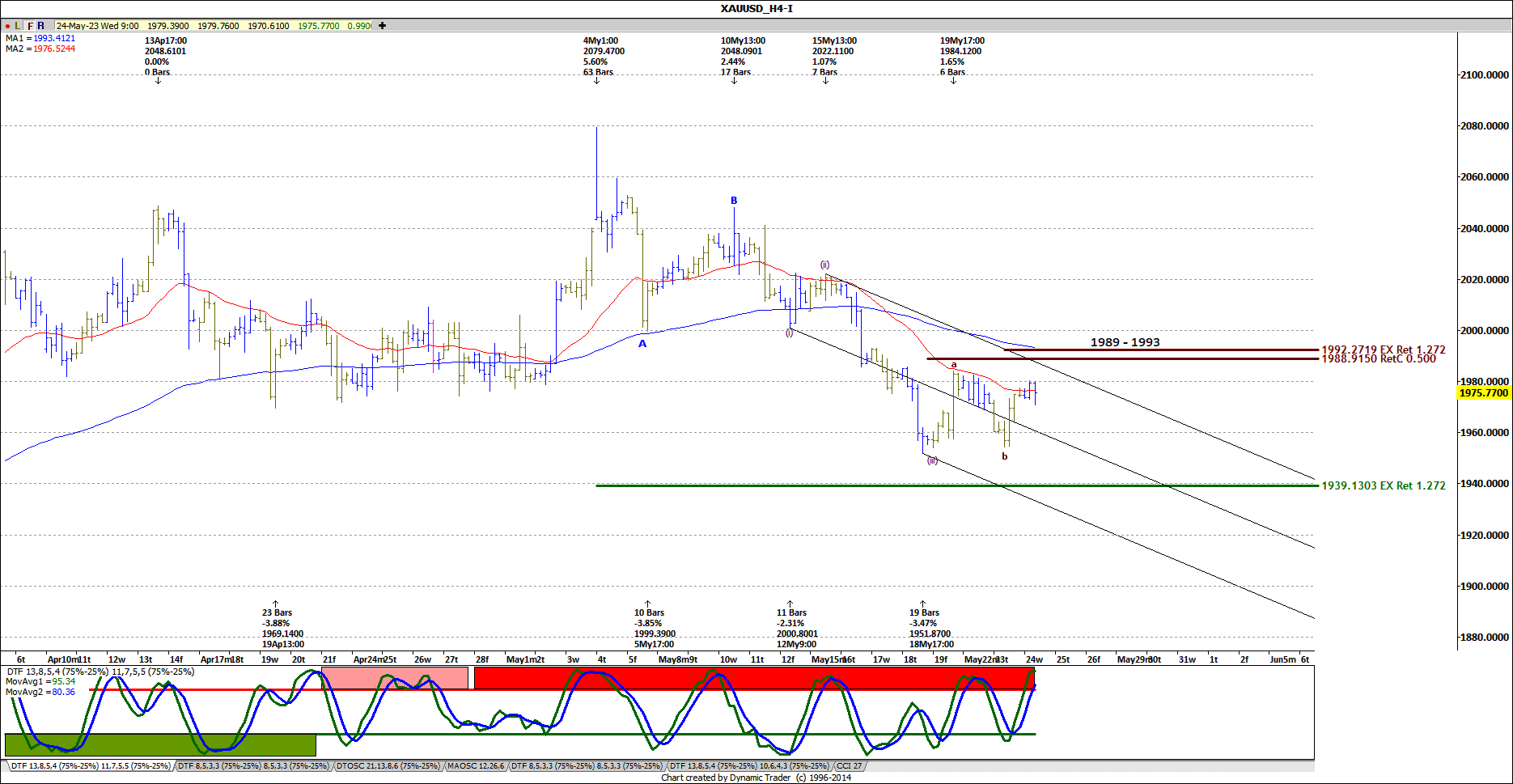Click the DTF 13,8,5,4 indicator pane label
This screenshot has height=784, width=1513.
pos(100,672)
